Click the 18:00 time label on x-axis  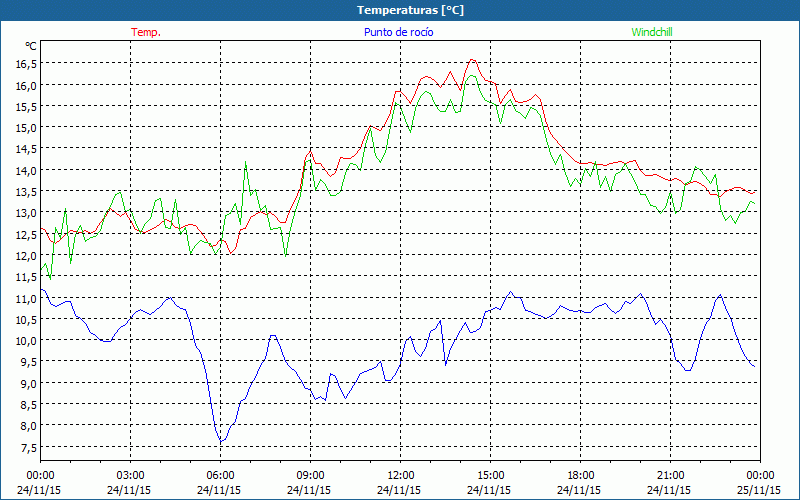pyautogui.click(x=581, y=476)
